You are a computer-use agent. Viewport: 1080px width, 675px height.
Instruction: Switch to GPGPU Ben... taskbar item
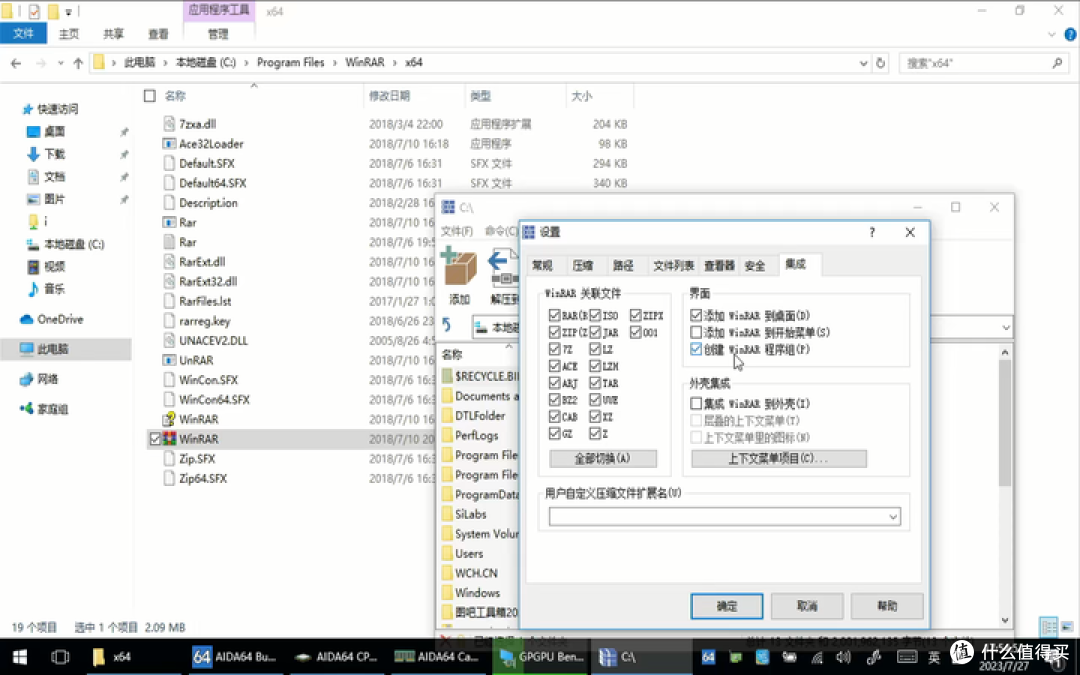(542, 656)
